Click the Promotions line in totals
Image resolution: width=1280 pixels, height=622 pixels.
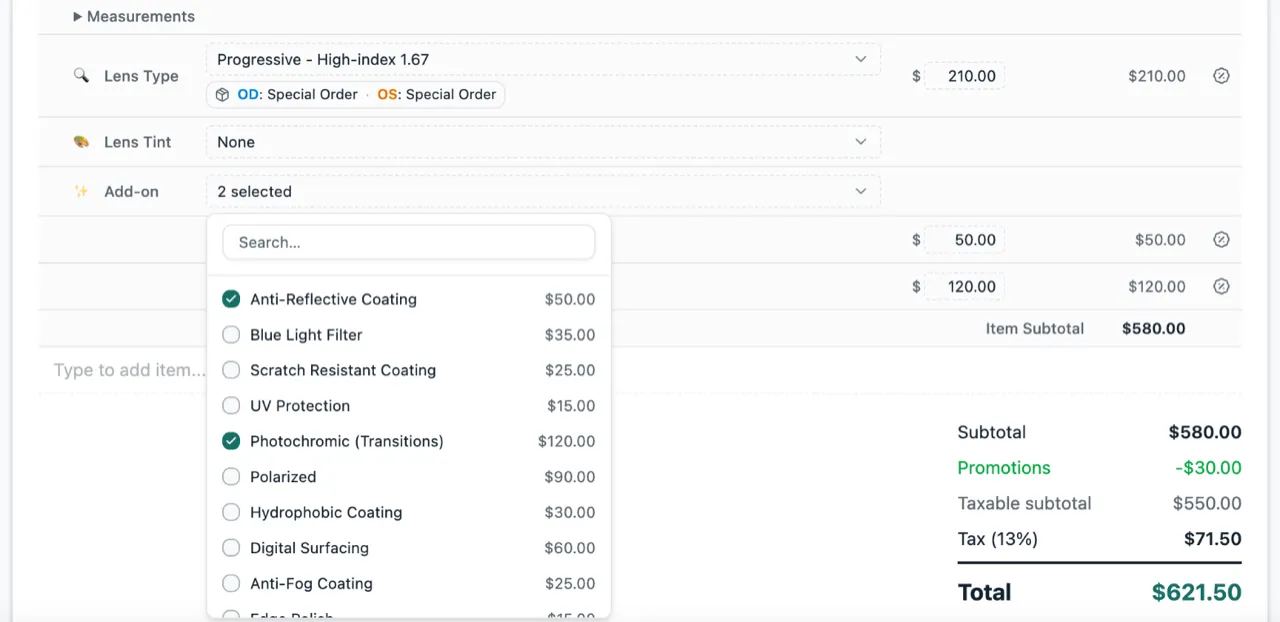coord(1099,468)
